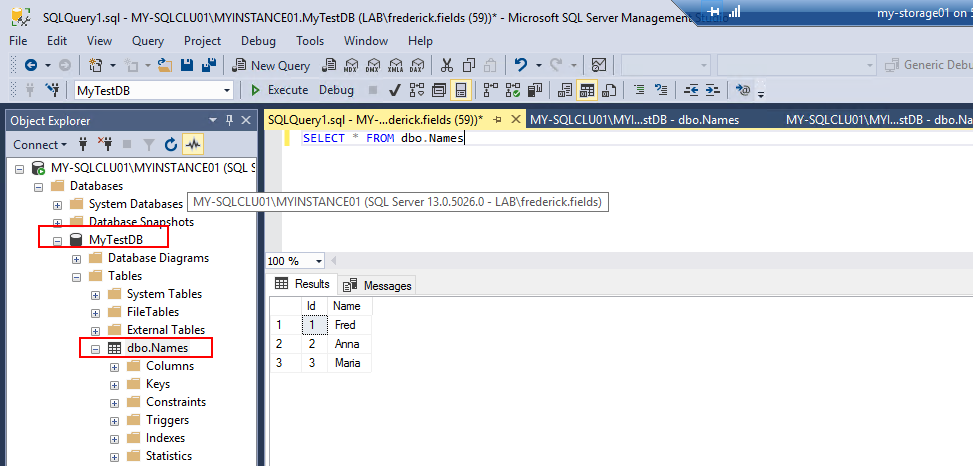Open an Analysis Services XMLA Query
This screenshot has height=466, width=973.
[395, 65]
